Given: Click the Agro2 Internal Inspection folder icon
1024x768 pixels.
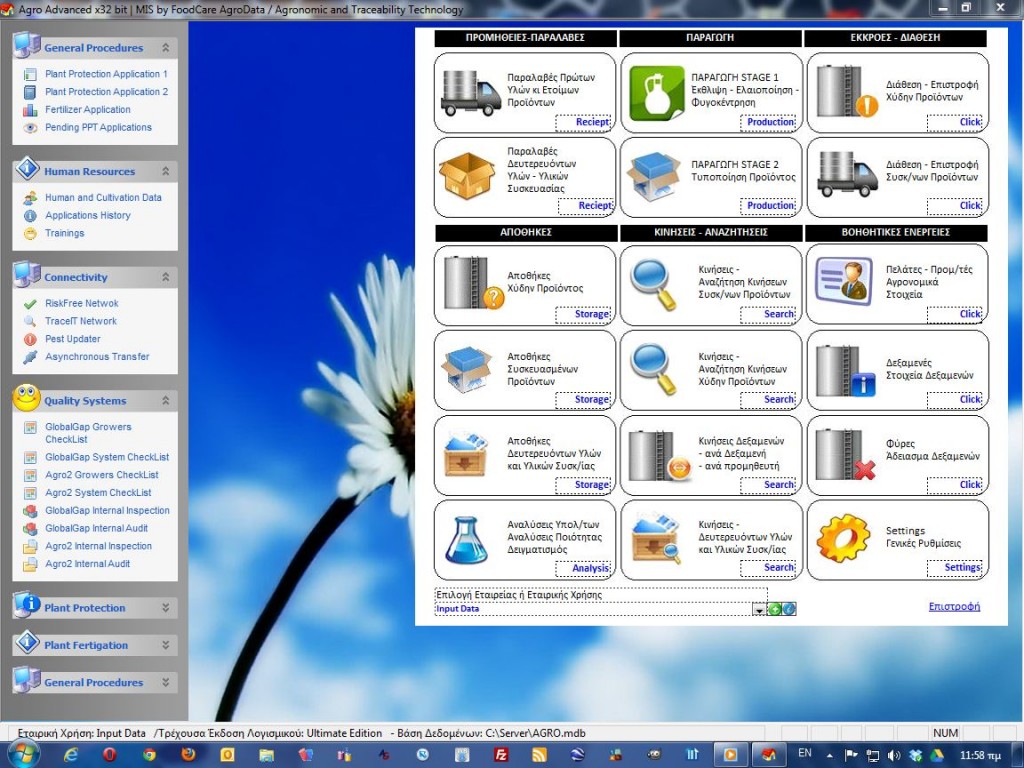Looking at the screenshot, I should click(x=30, y=547).
